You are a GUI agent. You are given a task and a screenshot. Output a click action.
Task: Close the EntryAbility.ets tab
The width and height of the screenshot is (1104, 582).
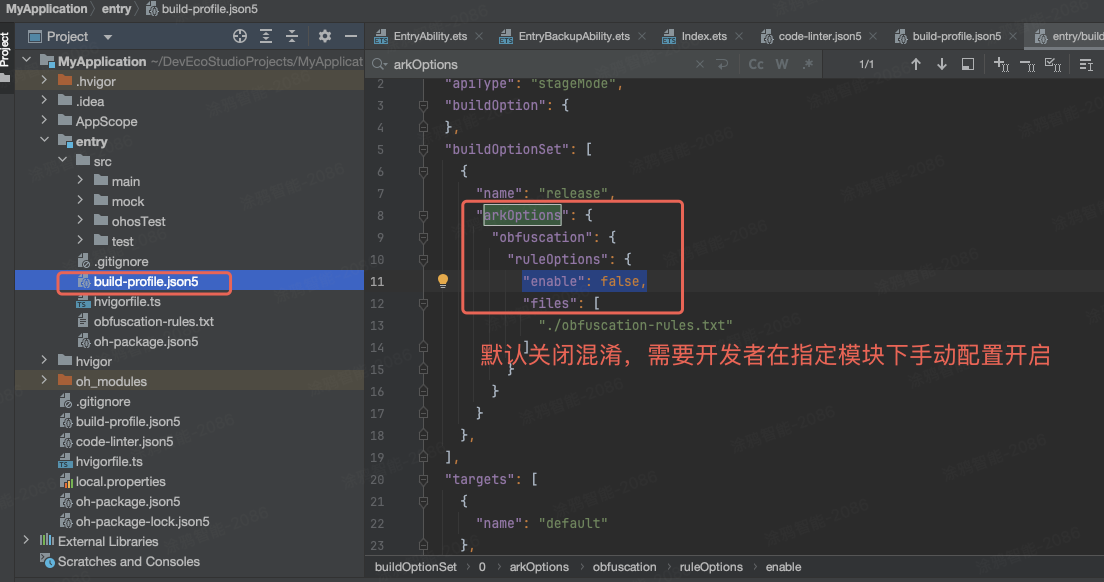click(479, 37)
